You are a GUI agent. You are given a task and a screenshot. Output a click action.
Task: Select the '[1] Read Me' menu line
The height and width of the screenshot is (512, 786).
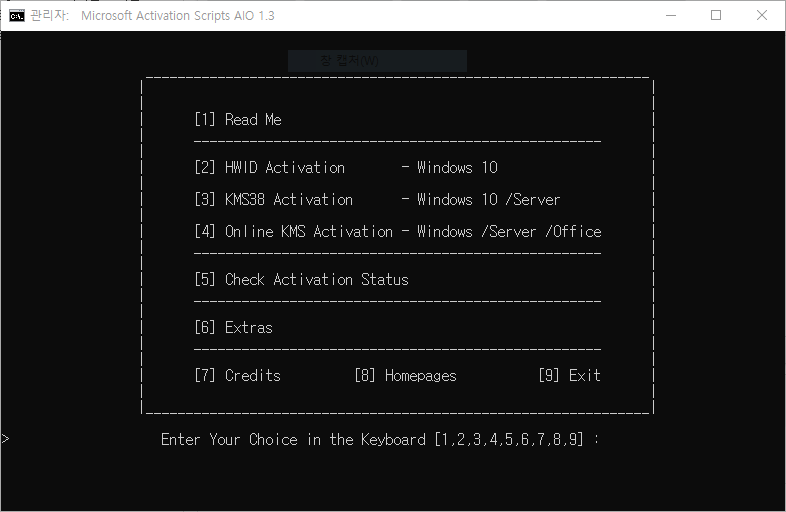click(x=238, y=119)
